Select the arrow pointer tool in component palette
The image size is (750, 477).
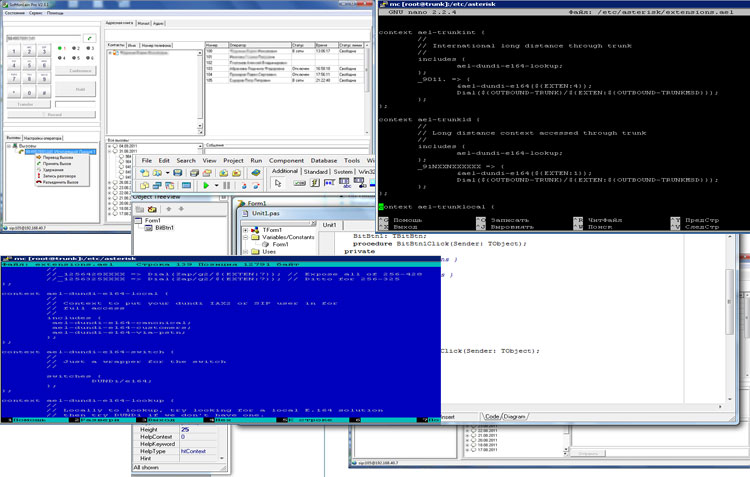278,183
